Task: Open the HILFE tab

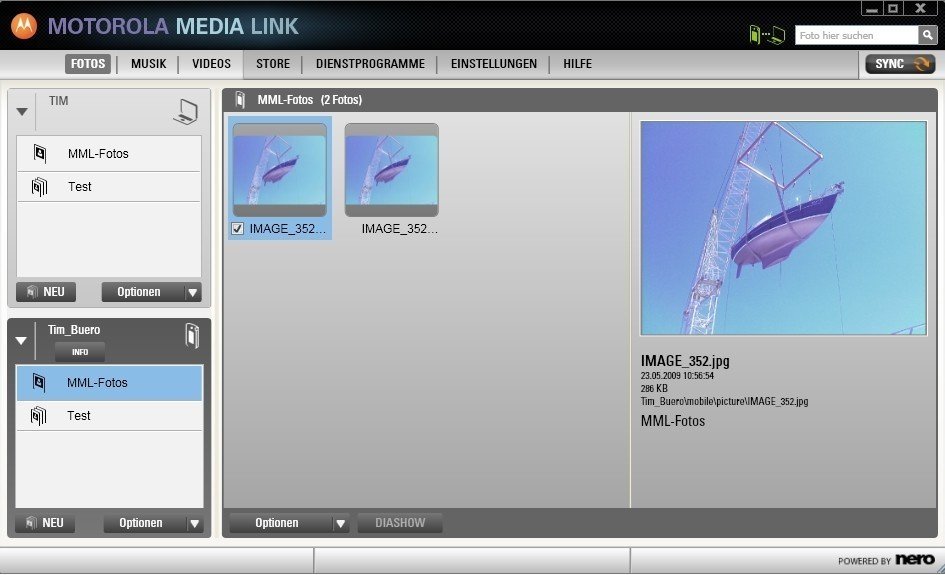Action: coord(577,64)
